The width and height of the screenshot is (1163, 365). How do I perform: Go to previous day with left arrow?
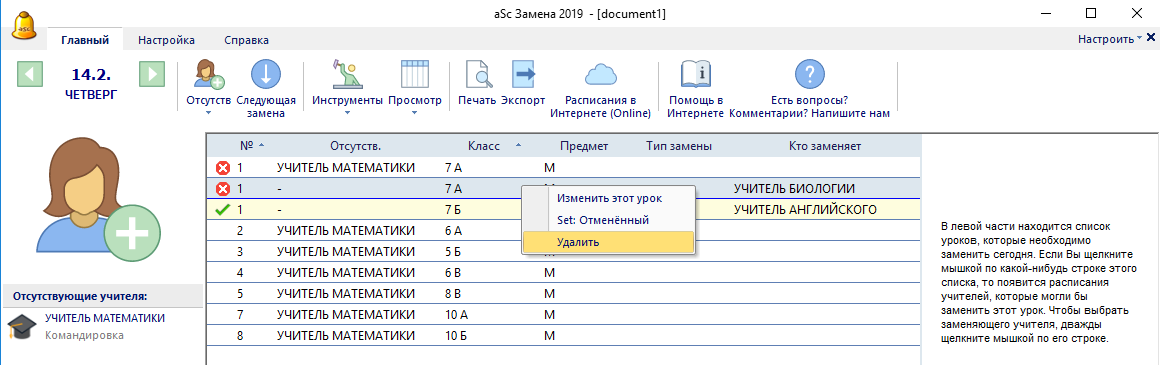(x=30, y=75)
